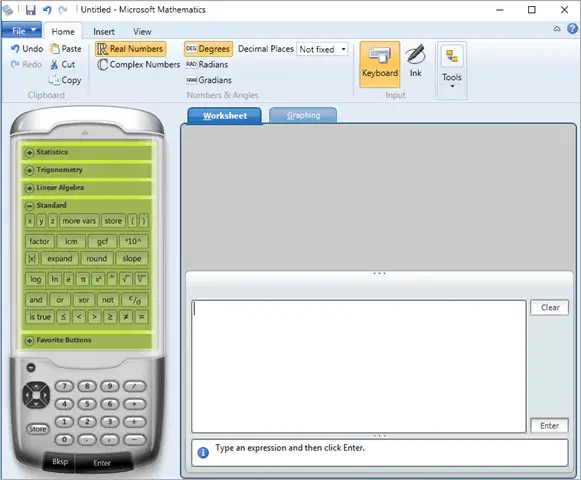Insert square root symbol from calculator pad

tap(126, 279)
